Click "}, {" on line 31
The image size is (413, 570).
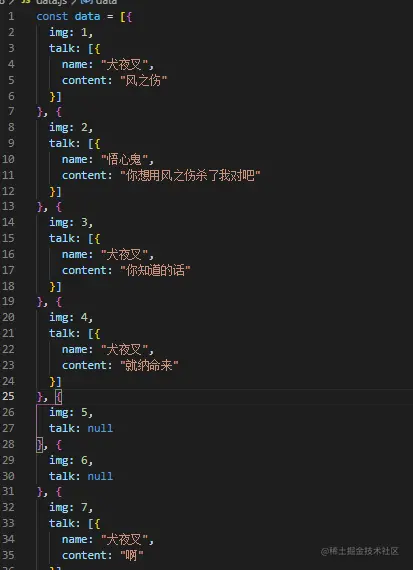49,491
